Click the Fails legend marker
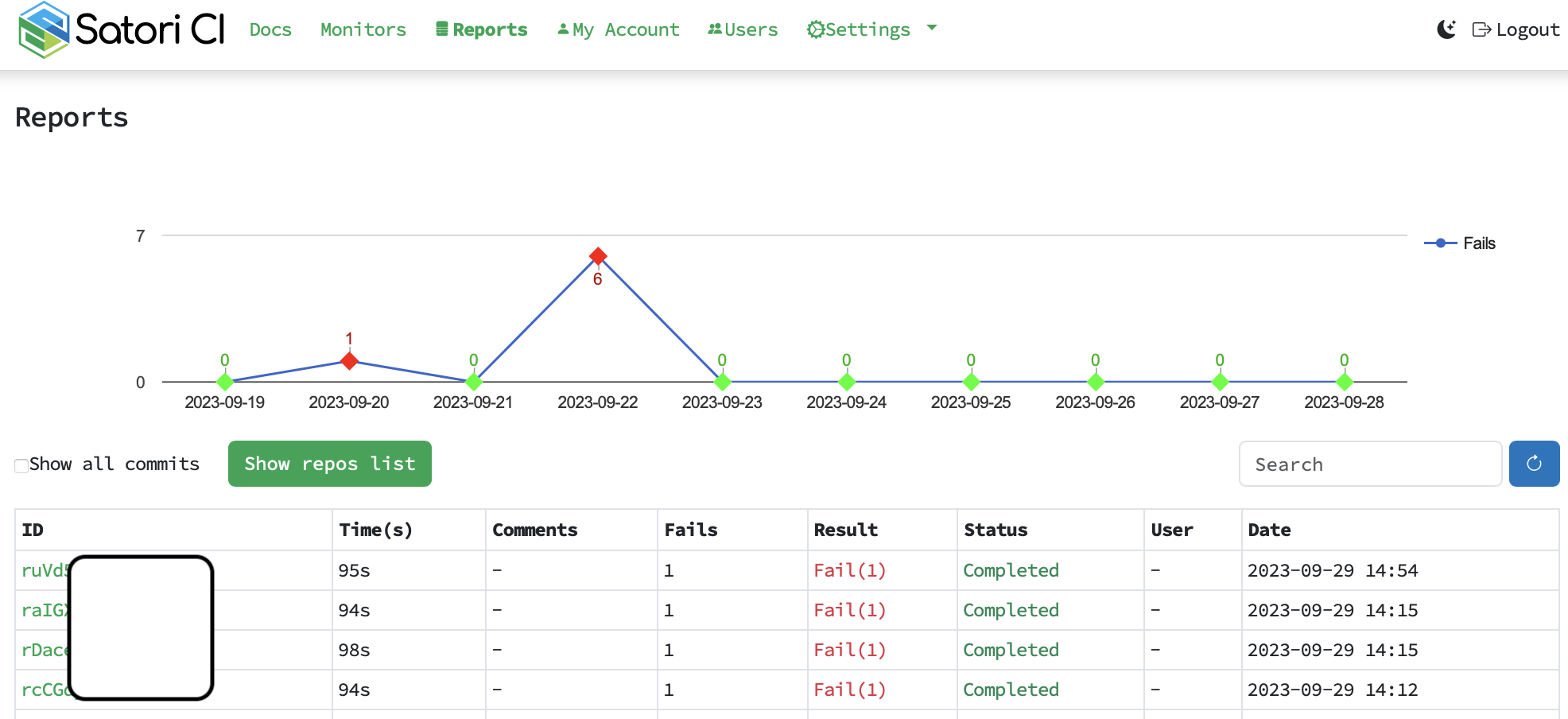Viewport: 1568px width, 719px height. coord(1440,243)
